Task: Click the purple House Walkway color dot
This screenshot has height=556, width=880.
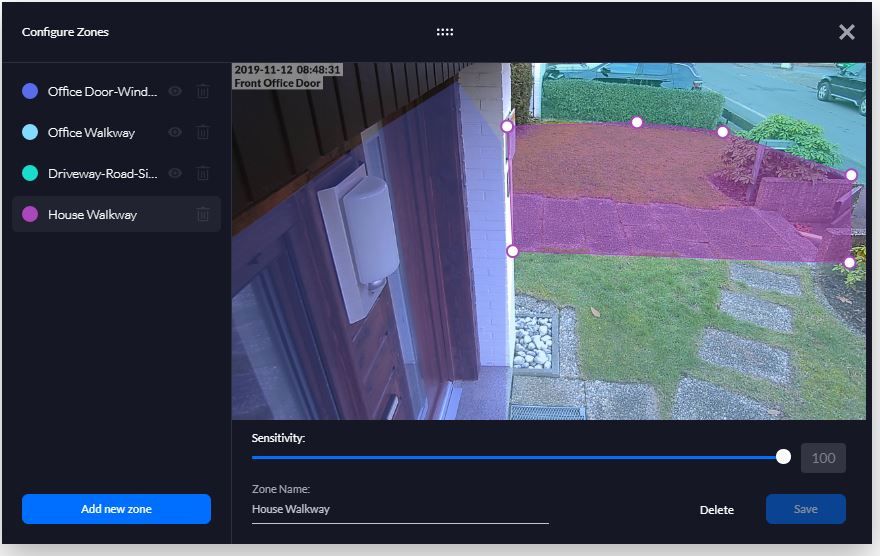Action: (30, 214)
